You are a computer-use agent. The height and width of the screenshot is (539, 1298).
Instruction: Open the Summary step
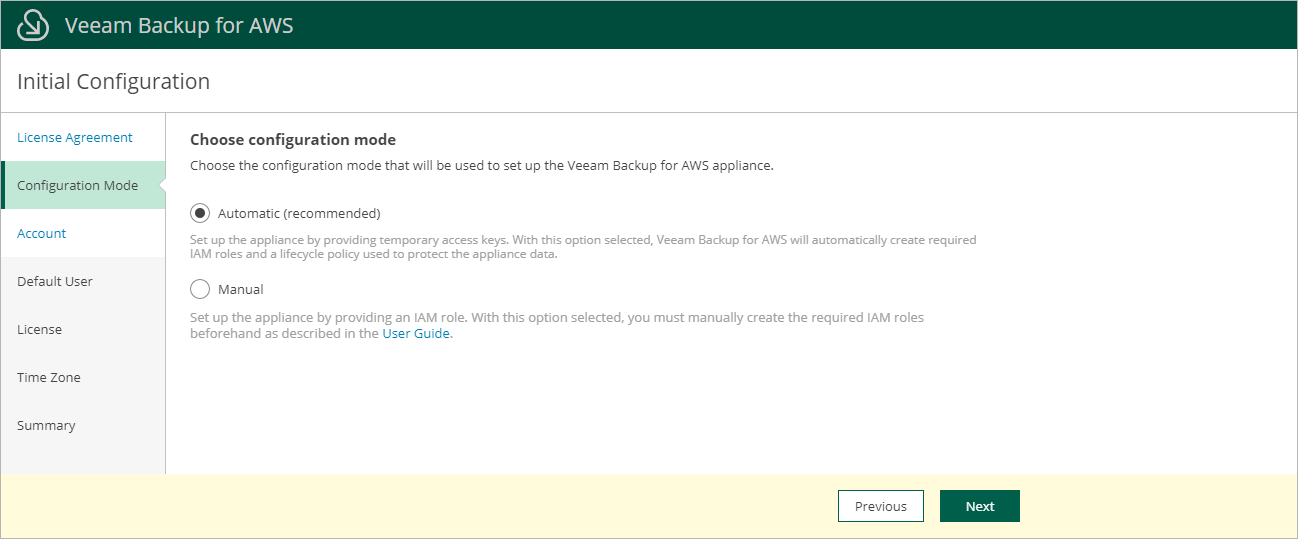(x=46, y=425)
